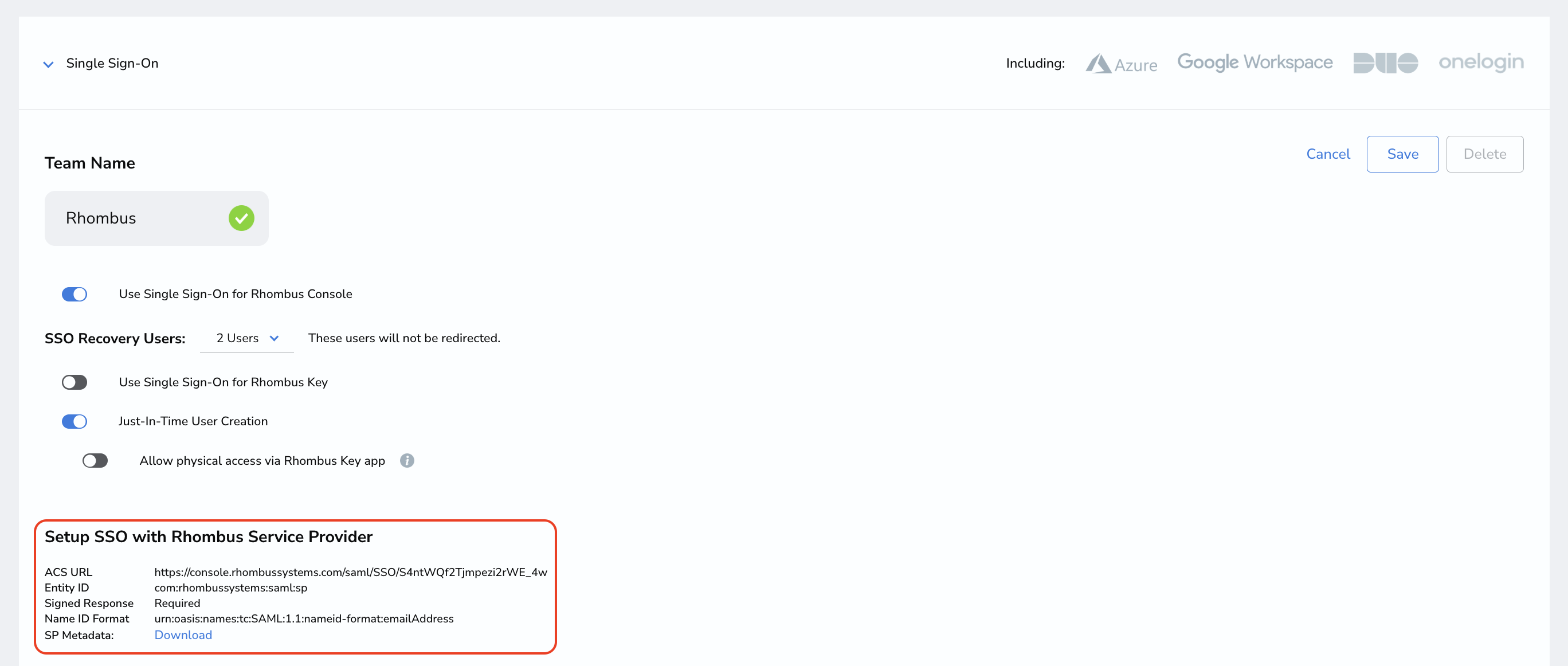
Task: Click the onelogin logo
Action: pos(1481,62)
